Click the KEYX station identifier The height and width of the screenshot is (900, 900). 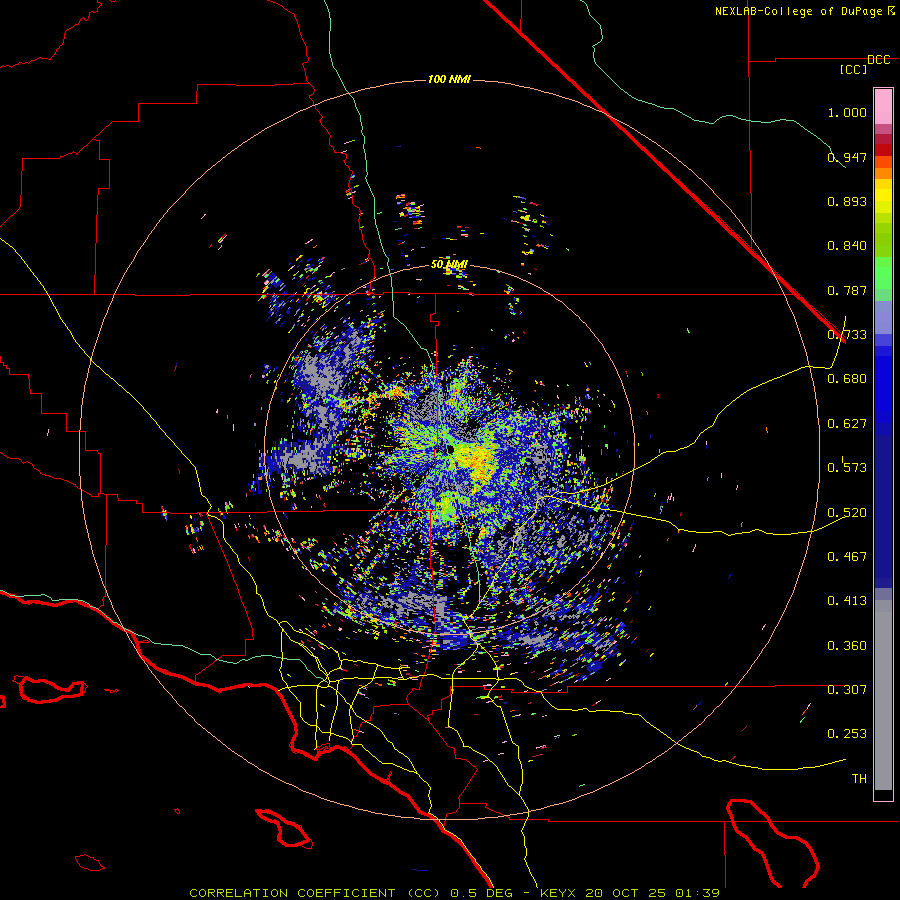pyautogui.click(x=560, y=893)
